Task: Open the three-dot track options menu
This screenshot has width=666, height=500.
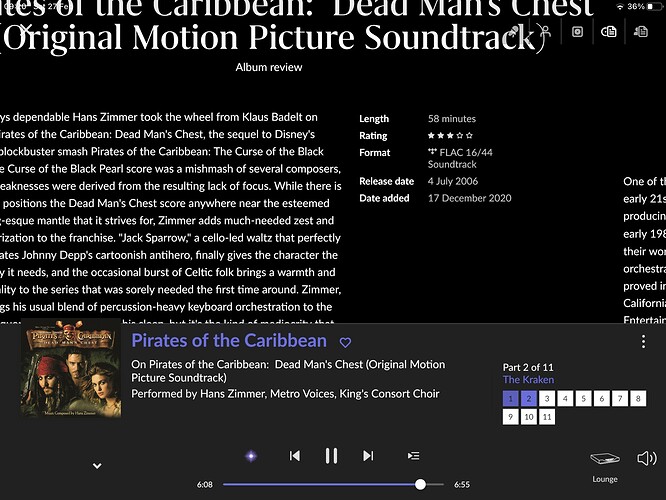Action: pyautogui.click(x=643, y=342)
